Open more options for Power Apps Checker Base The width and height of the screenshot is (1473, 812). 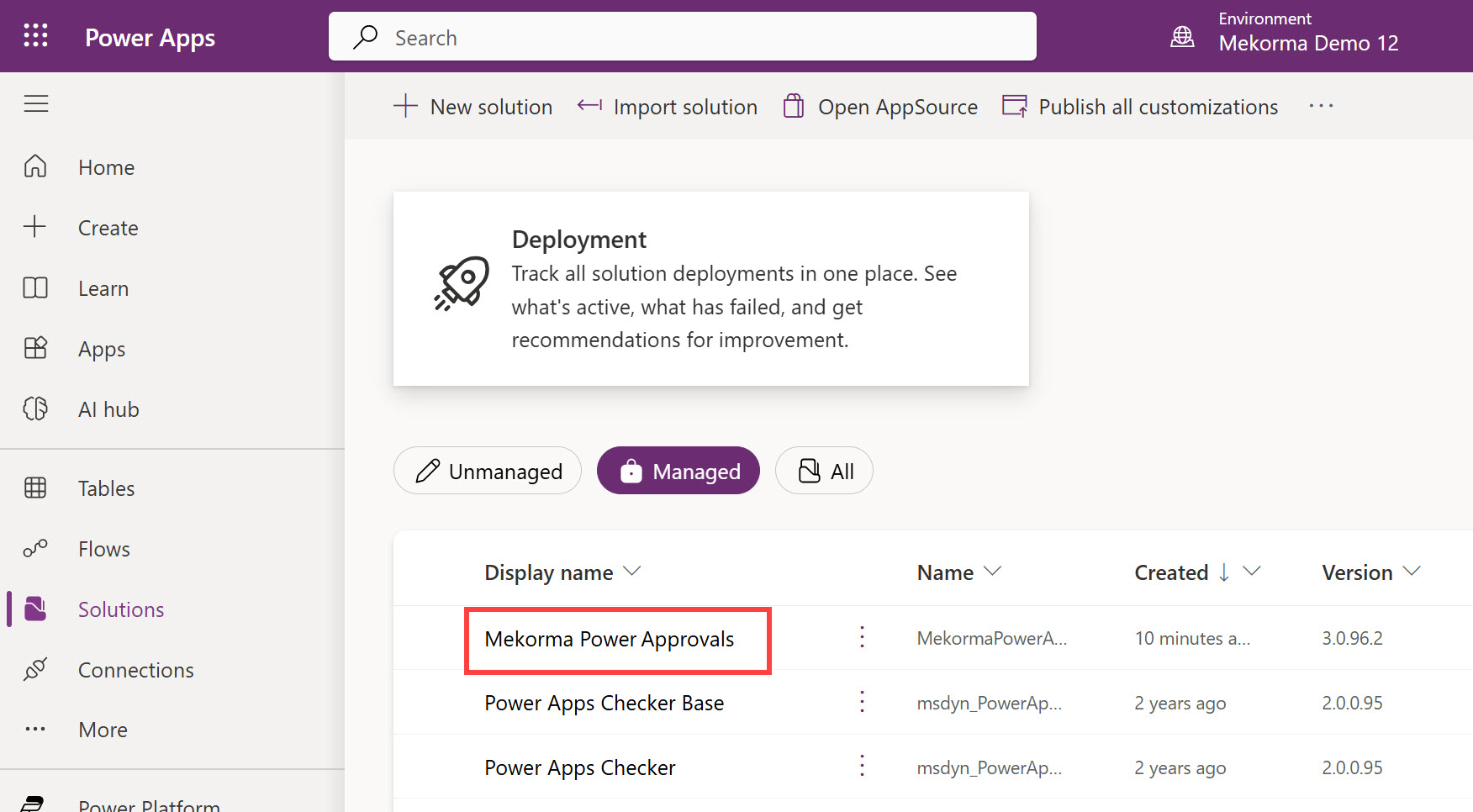[x=862, y=702]
